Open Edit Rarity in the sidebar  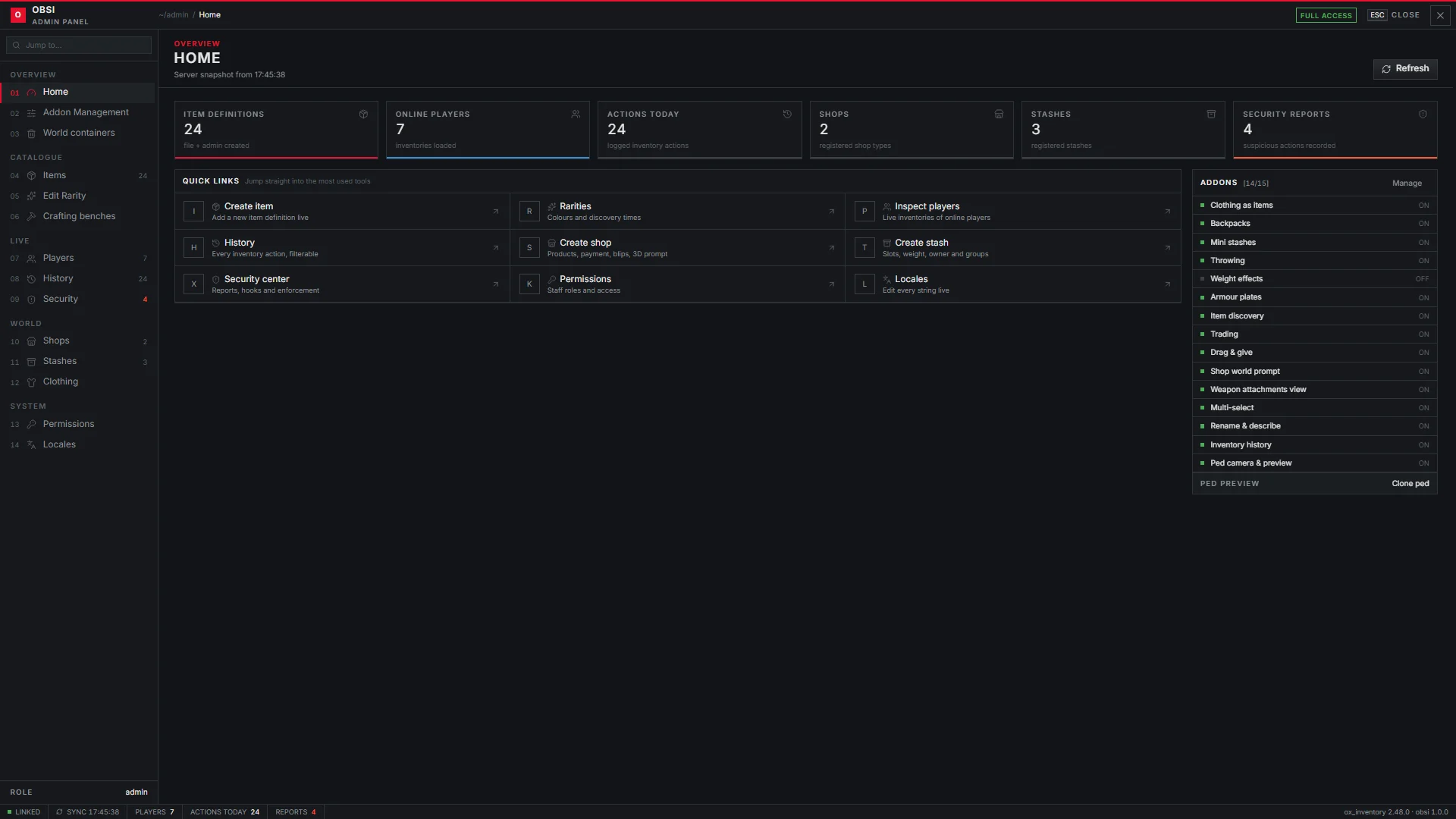click(x=77, y=196)
